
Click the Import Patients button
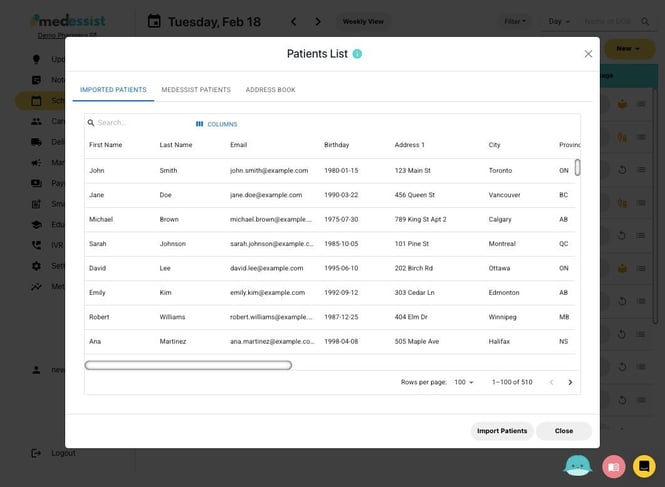[502, 431]
